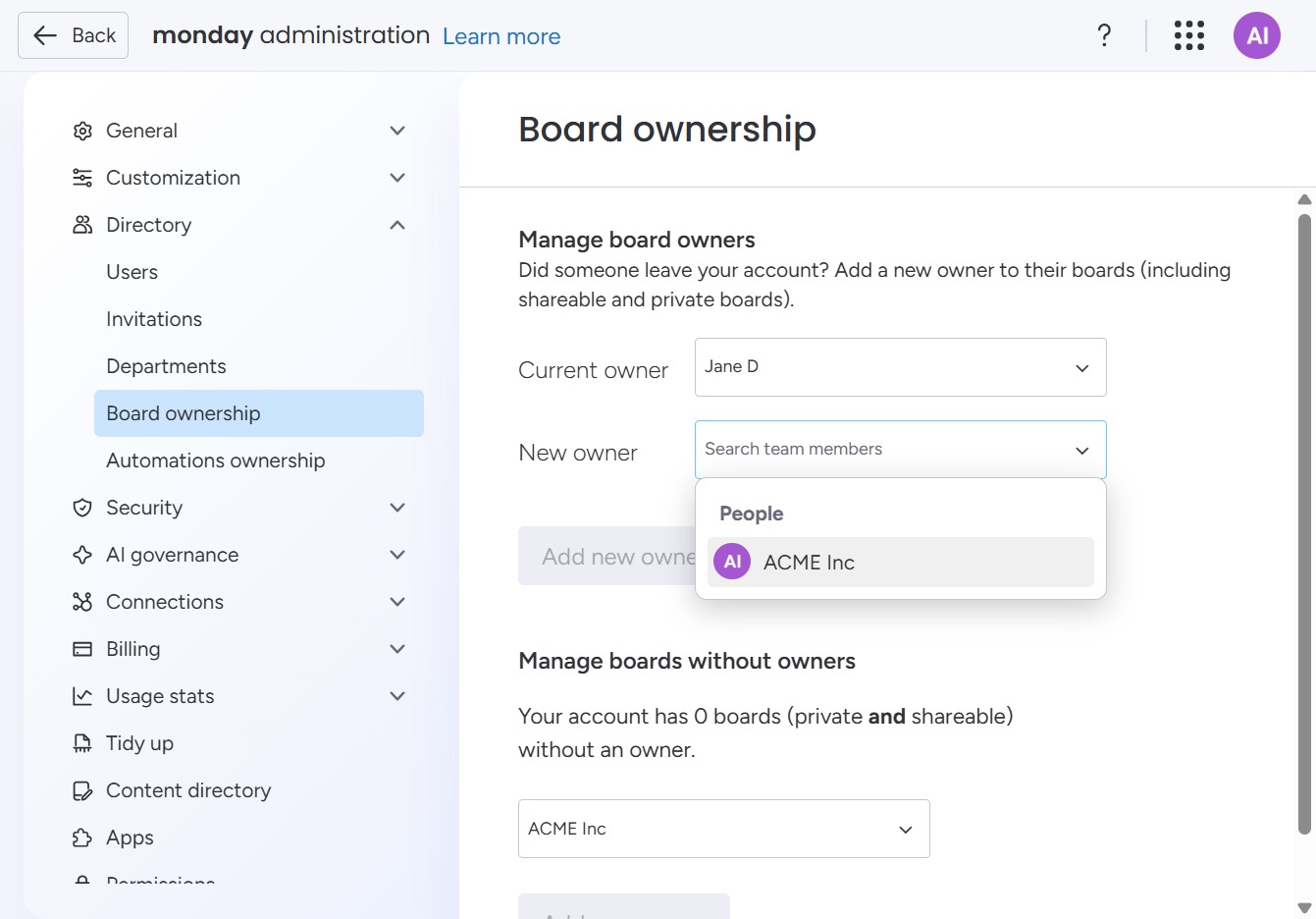Image resolution: width=1316 pixels, height=919 pixels.
Task: Click the Usage stats chart icon
Action: 82,696
